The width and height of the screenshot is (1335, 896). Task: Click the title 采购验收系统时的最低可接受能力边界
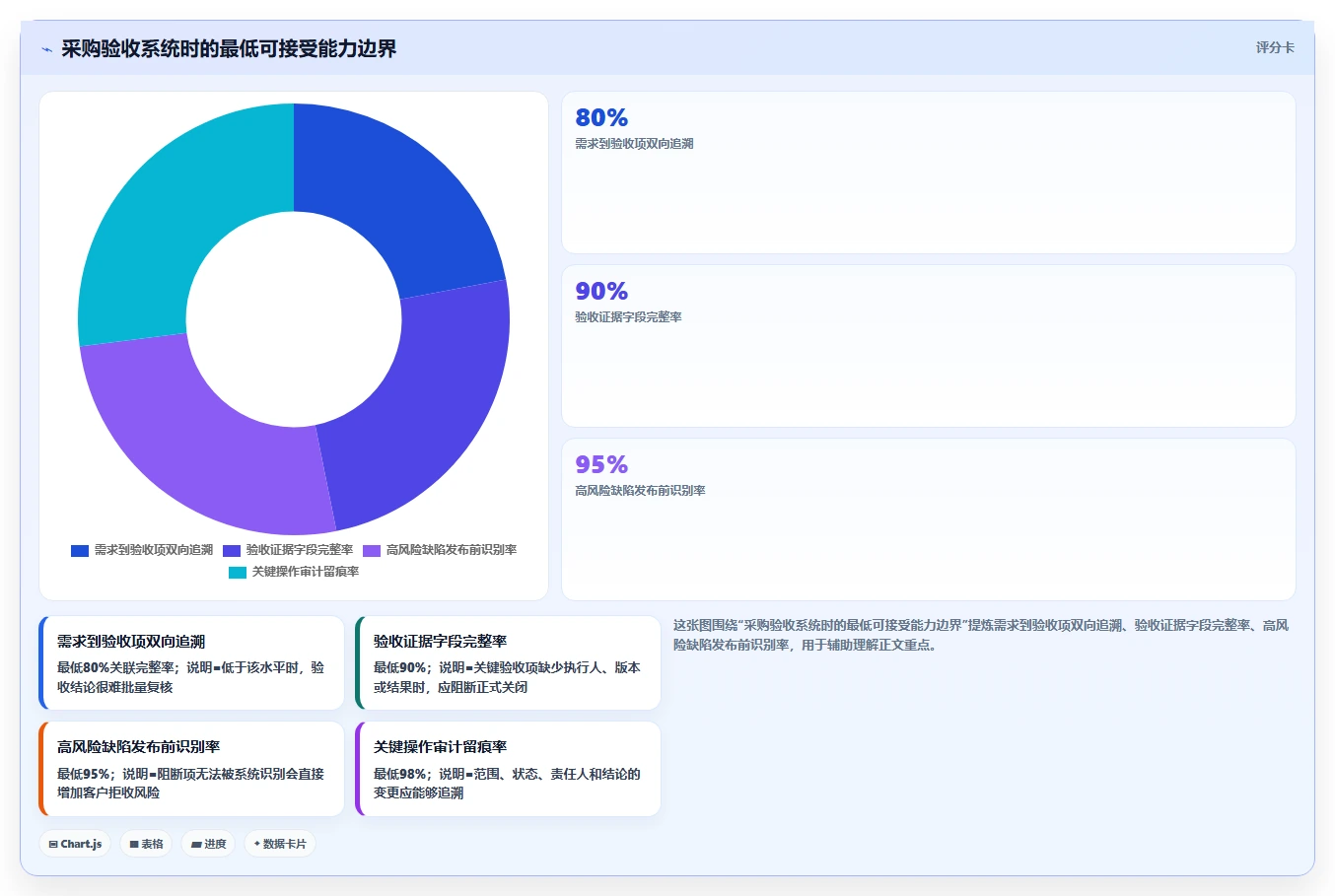(x=229, y=48)
